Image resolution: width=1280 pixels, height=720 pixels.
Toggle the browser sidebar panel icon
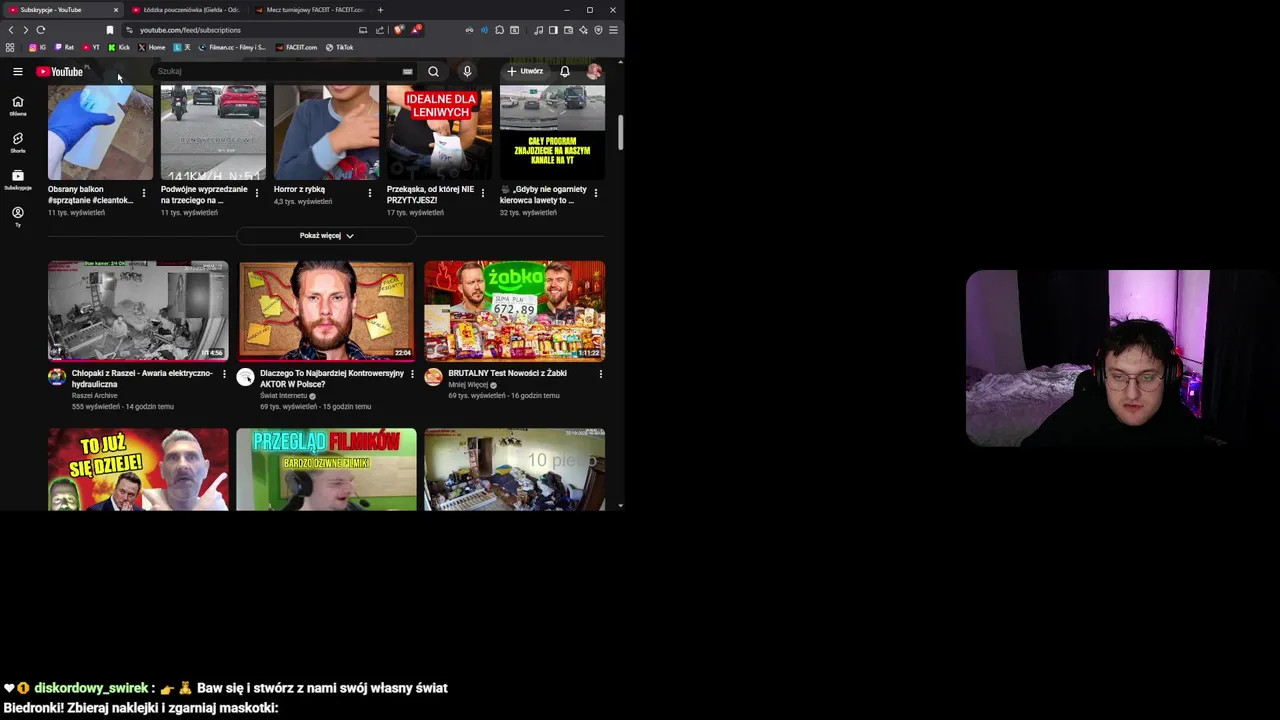tap(553, 30)
